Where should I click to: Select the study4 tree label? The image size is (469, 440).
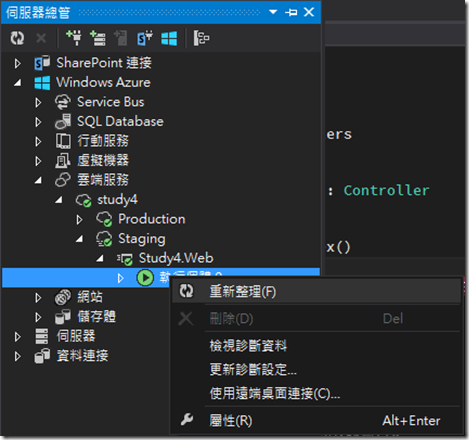pyautogui.click(x=117, y=200)
